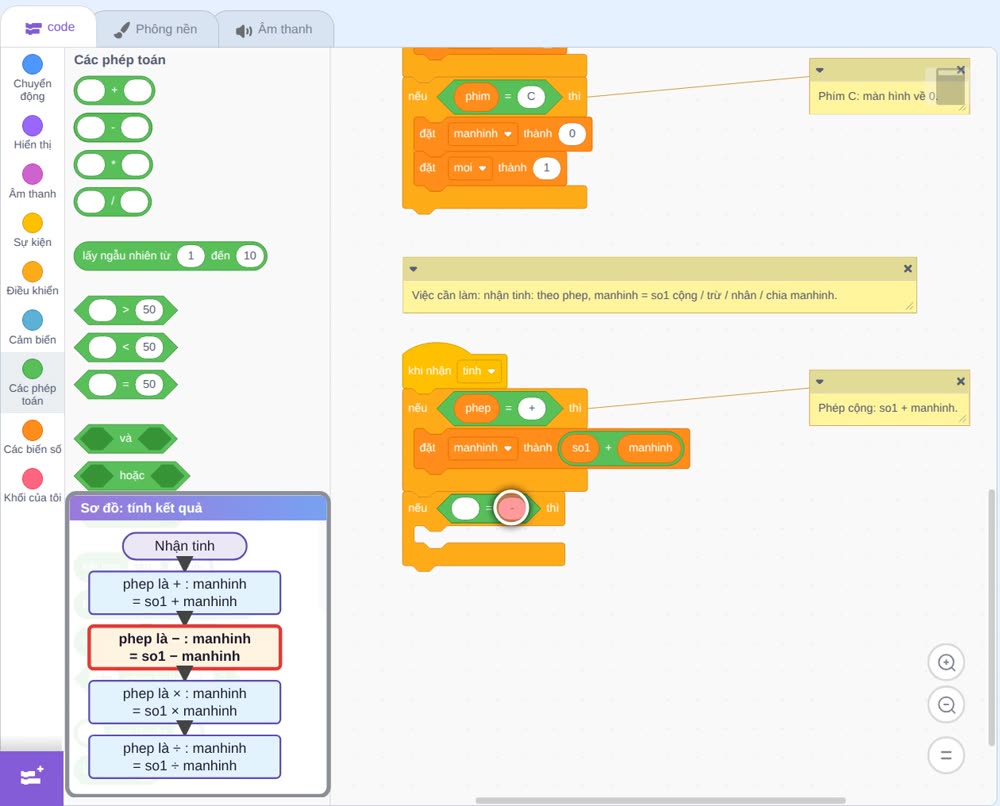Open the Sự kiện block category
The image size is (1000, 806).
[33, 230]
